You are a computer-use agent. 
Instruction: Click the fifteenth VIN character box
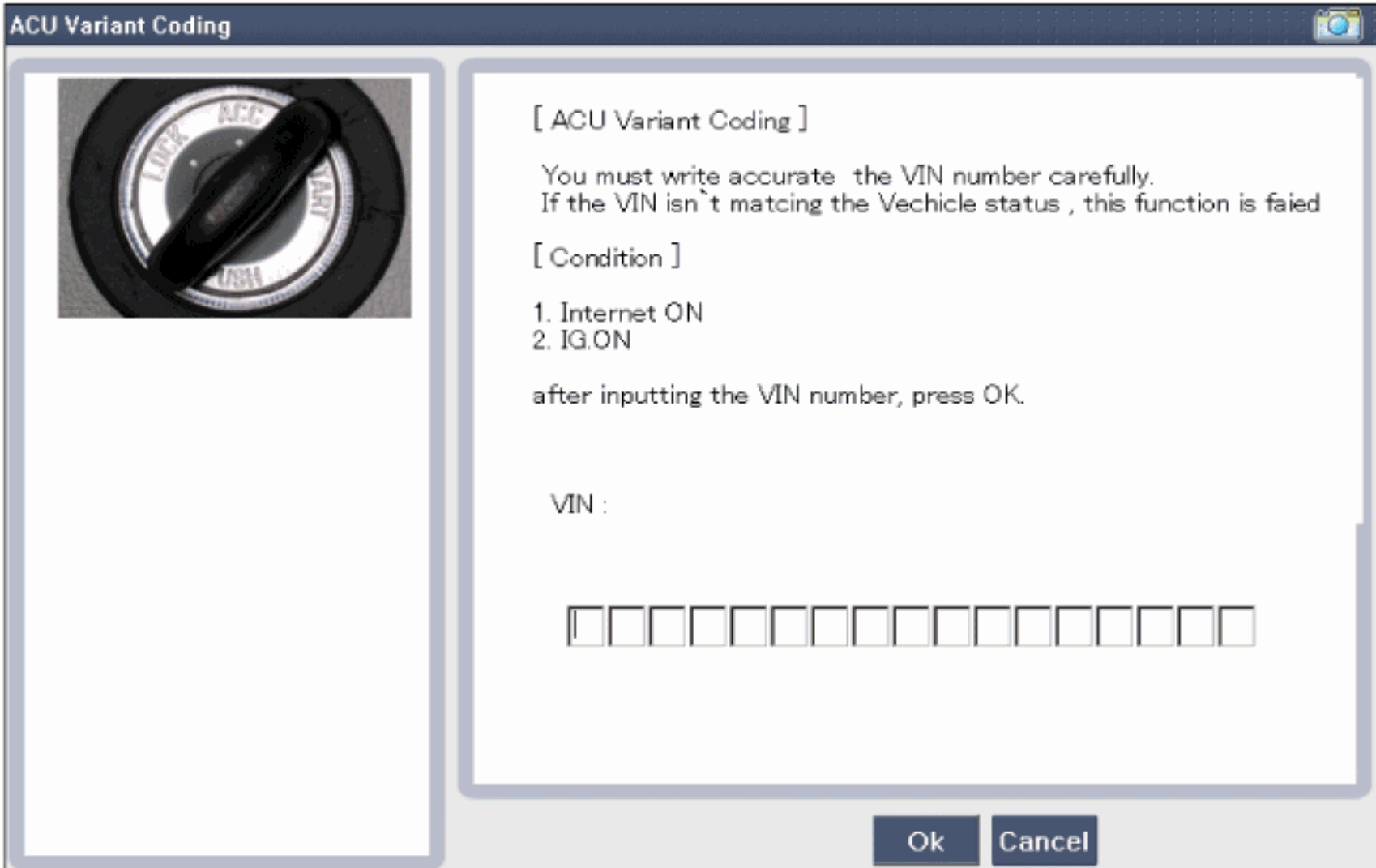(1156, 626)
